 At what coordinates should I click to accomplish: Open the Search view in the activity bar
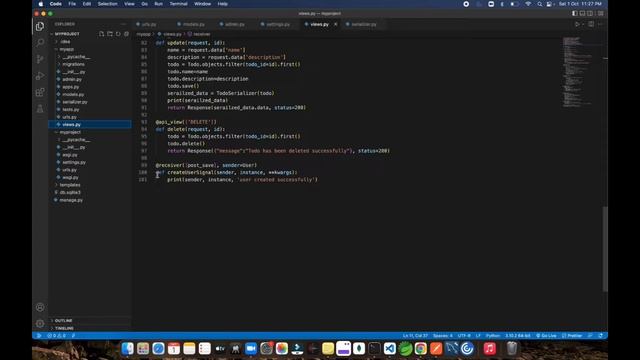point(40,42)
